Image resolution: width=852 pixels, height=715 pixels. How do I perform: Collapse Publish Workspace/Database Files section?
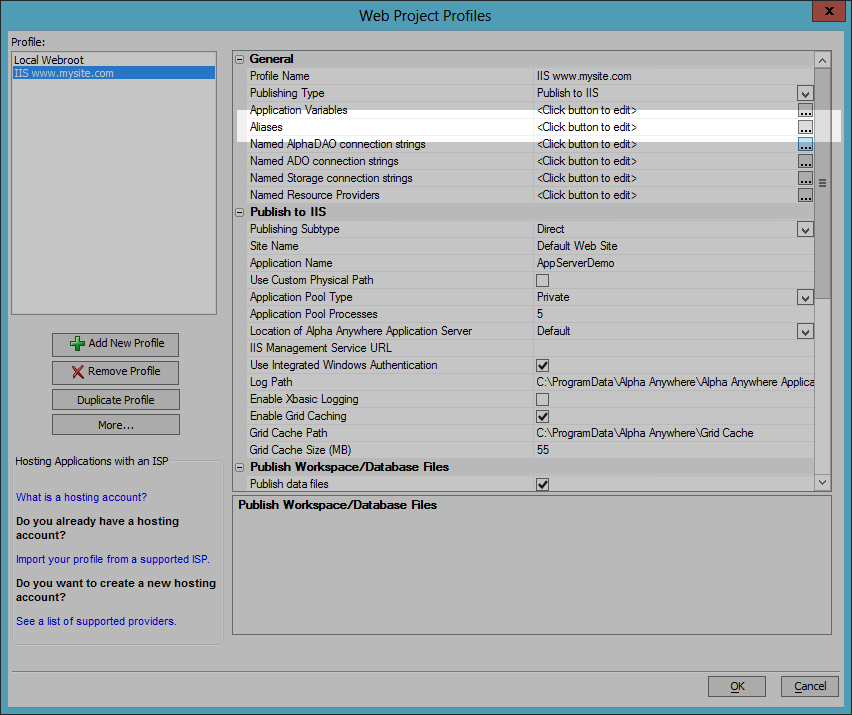240,467
